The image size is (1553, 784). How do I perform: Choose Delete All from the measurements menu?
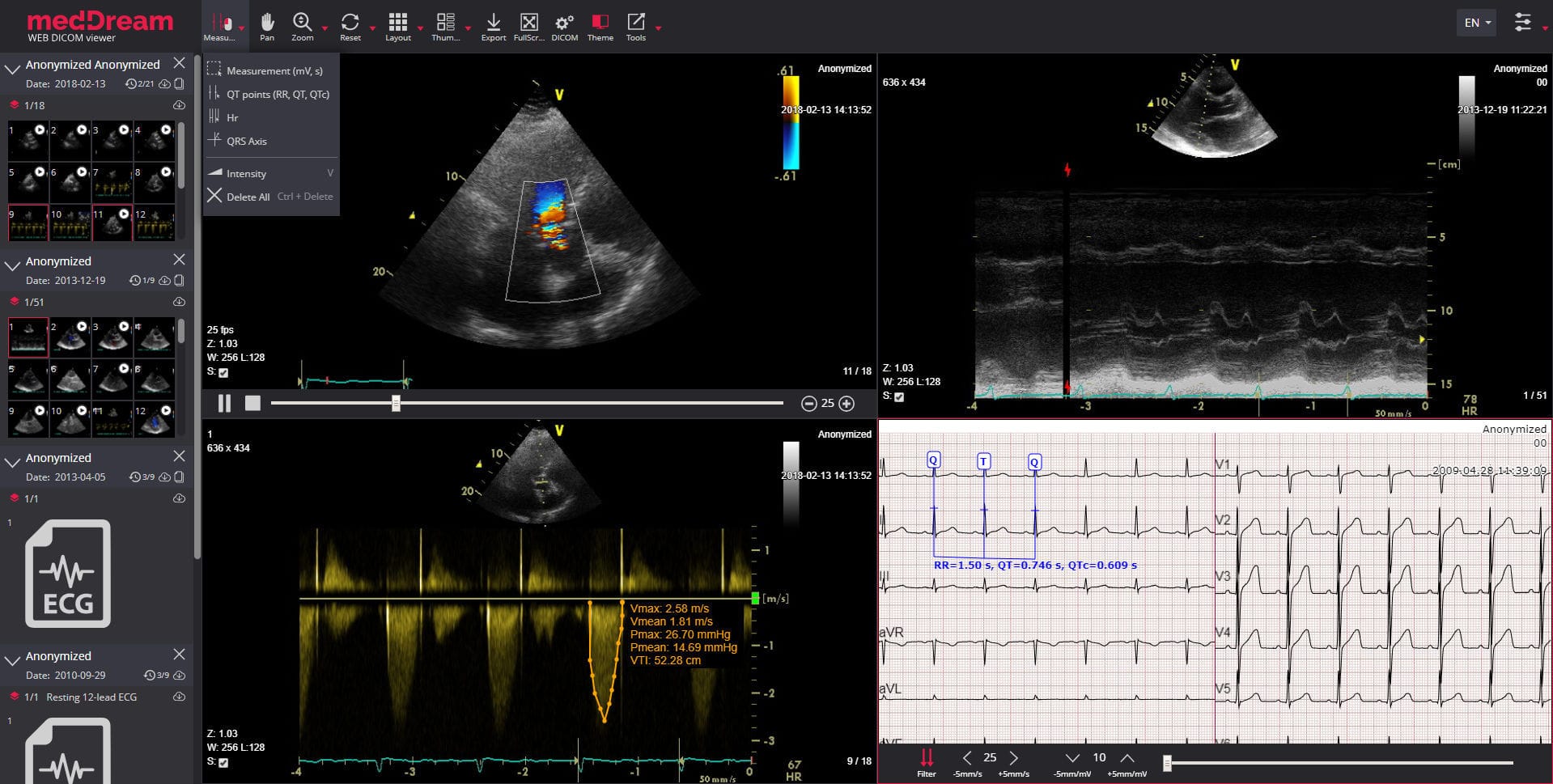tap(248, 196)
